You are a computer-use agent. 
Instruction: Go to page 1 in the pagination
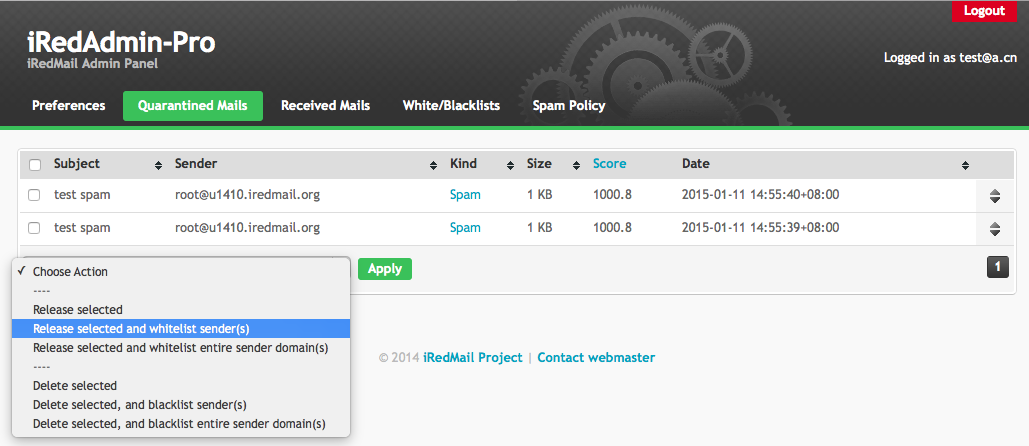[998, 266]
